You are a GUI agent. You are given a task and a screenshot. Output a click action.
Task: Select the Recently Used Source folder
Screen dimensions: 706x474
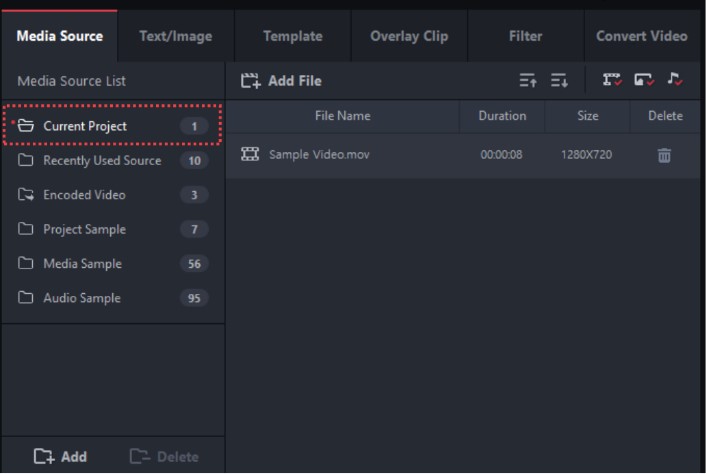(x=101, y=161)
